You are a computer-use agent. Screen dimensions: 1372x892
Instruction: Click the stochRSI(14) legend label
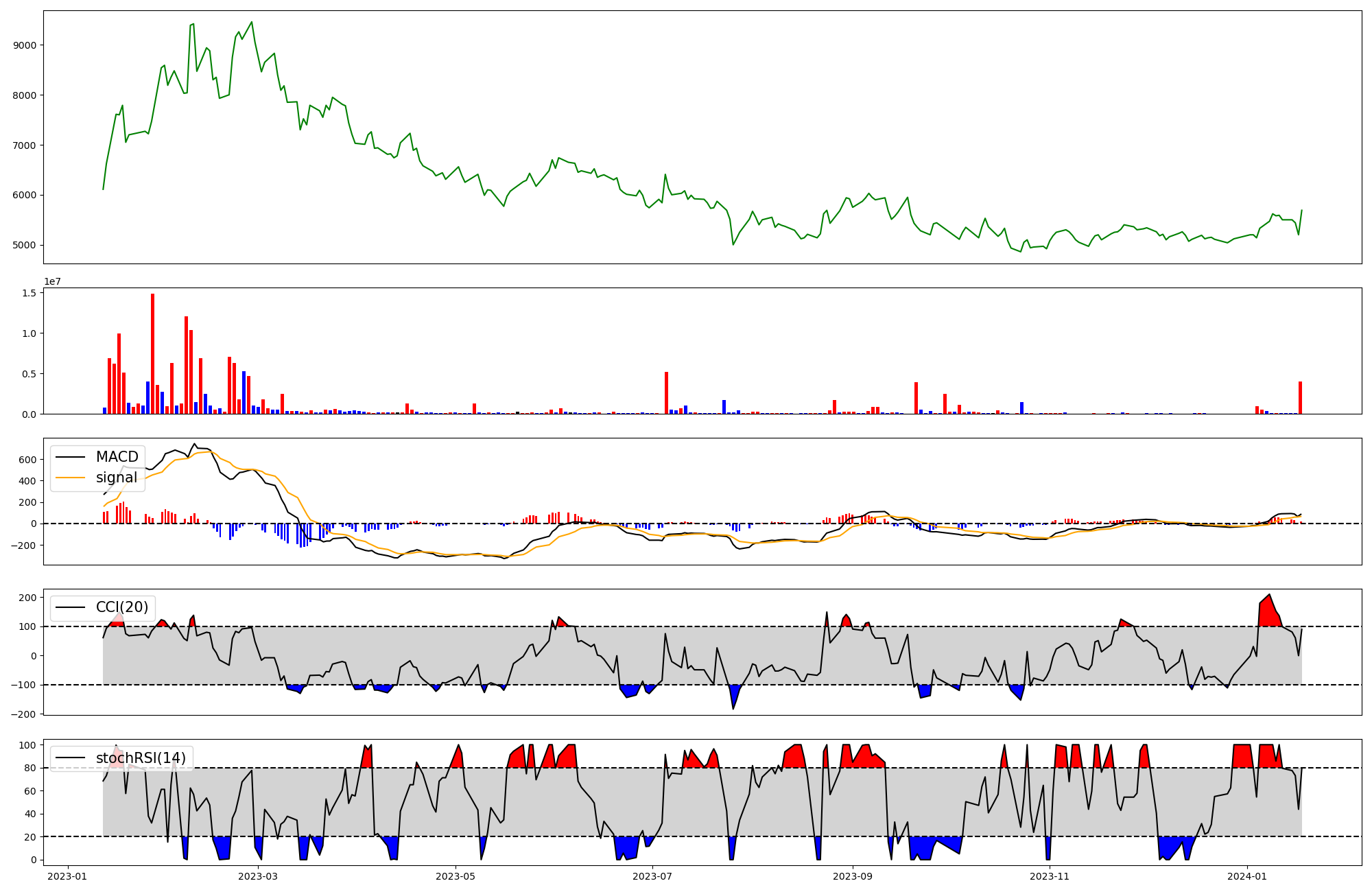[141, 758]
